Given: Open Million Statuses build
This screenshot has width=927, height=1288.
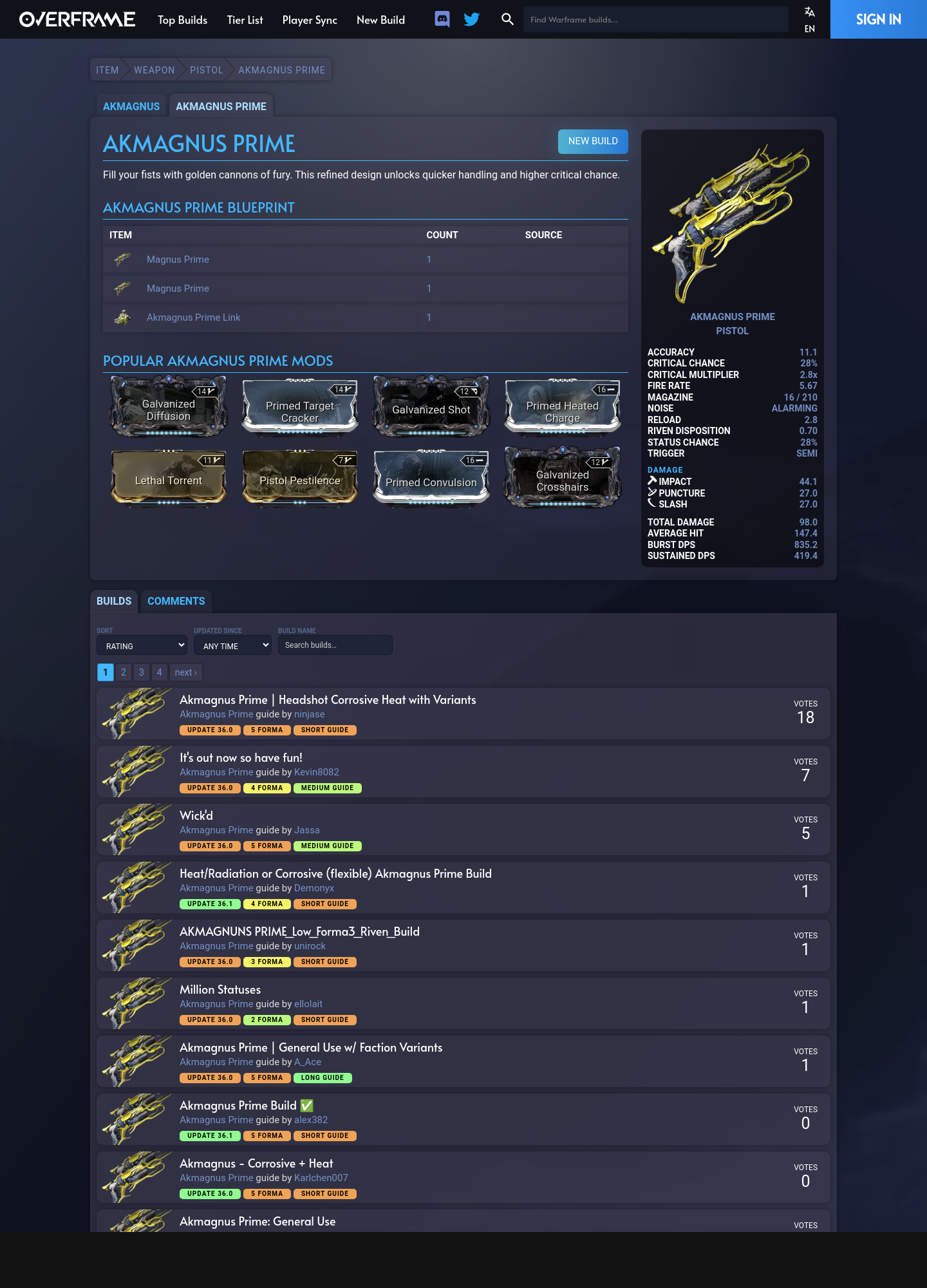Looking at the screenshot, I should click(220, 990).
